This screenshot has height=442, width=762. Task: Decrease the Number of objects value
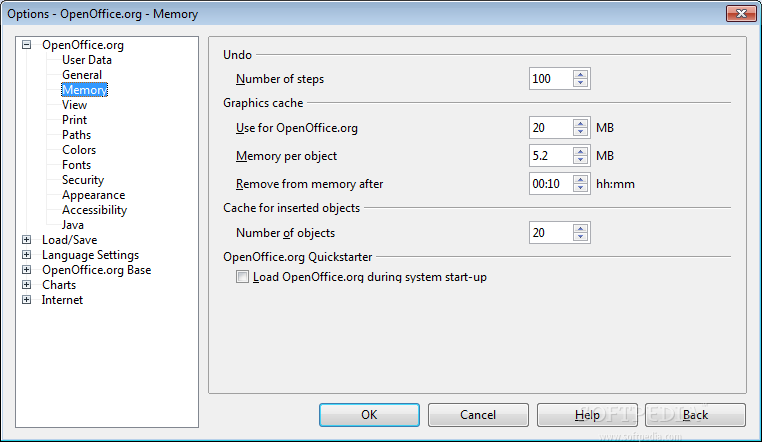pos(580,237)
